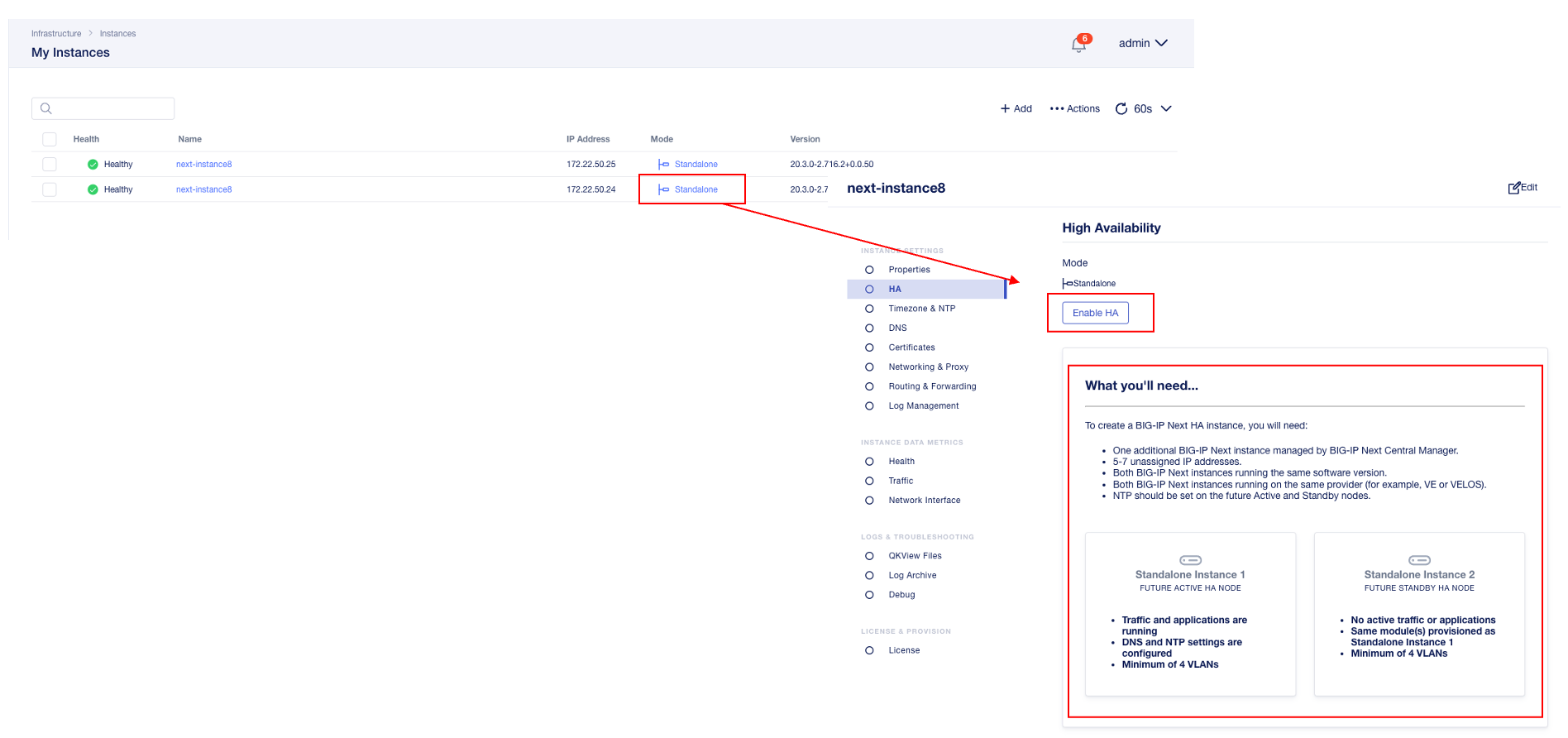Click the Standalone Instance 2 card icon
1568x738 pixels.
tap(1419, 560)
